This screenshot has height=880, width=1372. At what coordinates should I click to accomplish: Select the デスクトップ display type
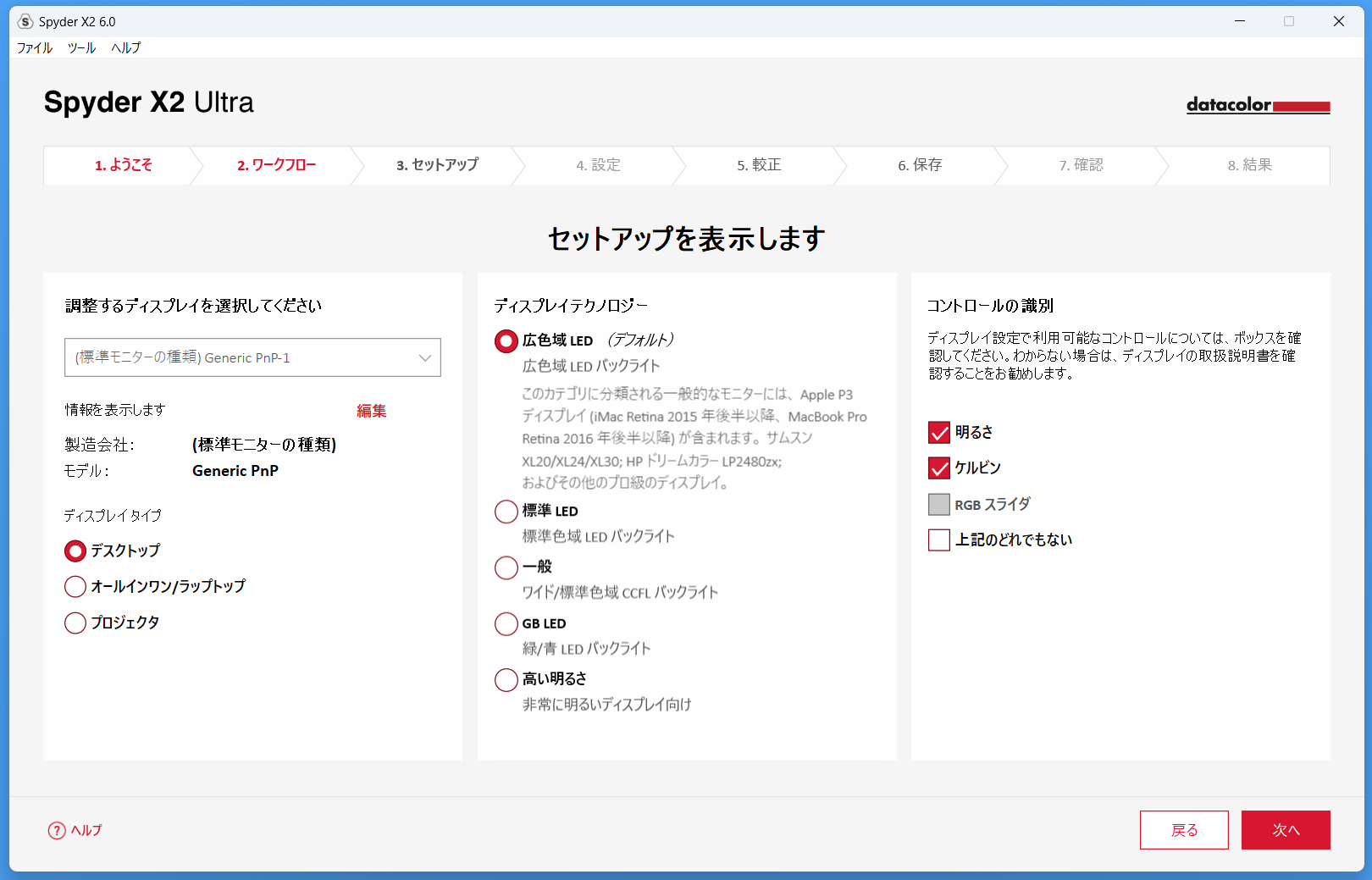click(x=75, y=551)
